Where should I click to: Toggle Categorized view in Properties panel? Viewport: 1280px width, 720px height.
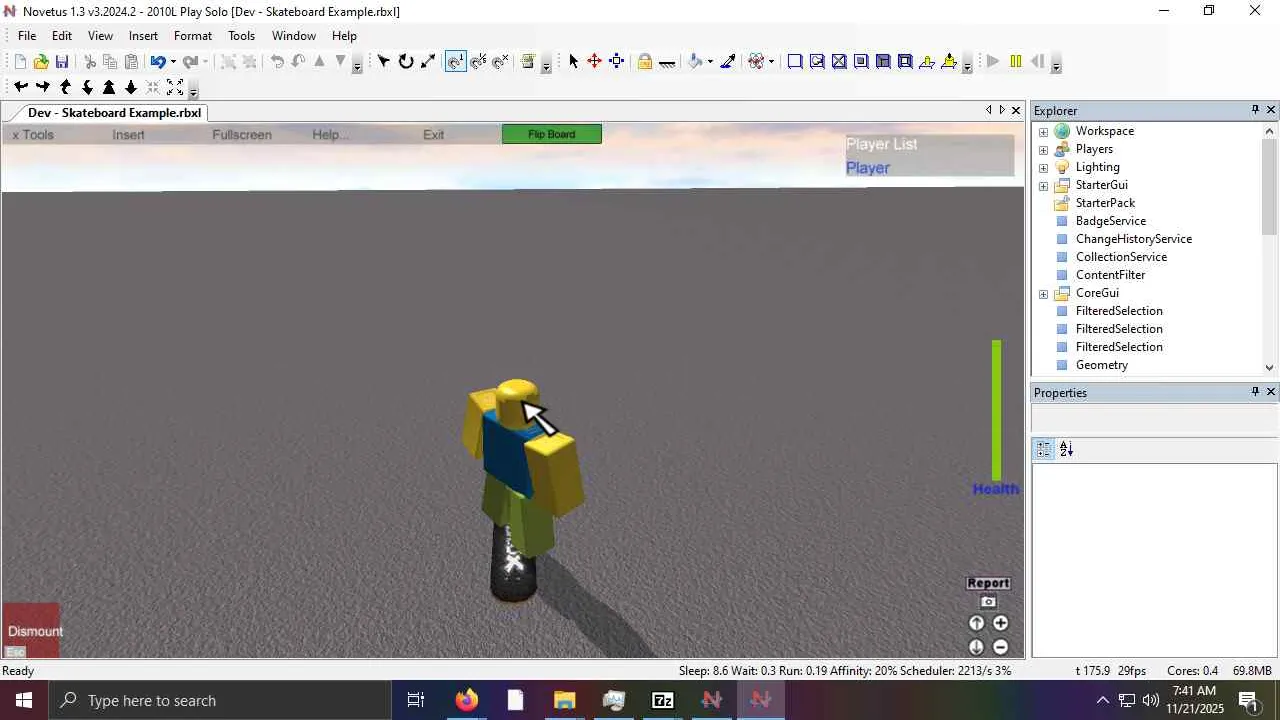point(1044,449)
